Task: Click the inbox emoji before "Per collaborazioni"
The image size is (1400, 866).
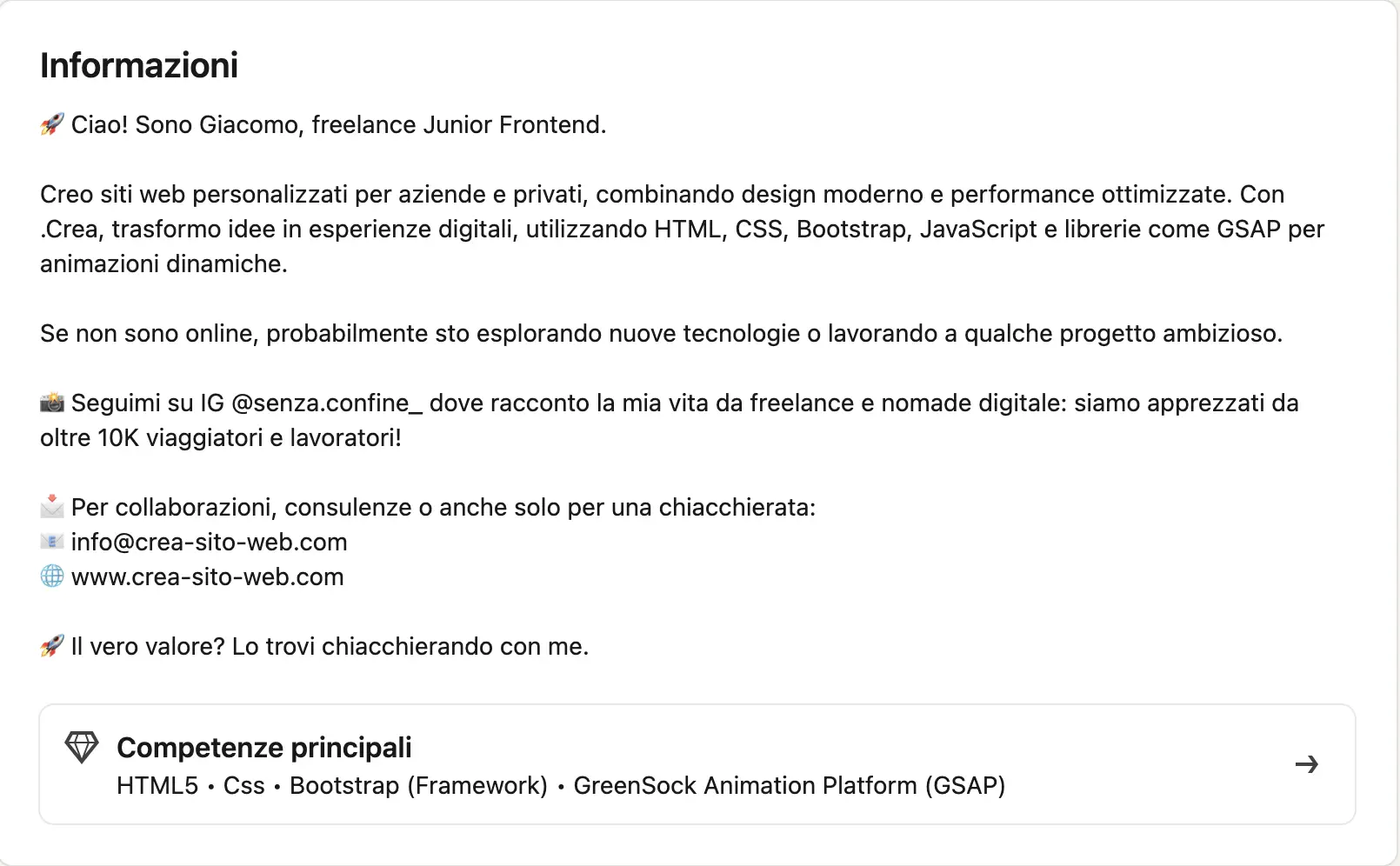Action: click(x=52, y=506)
